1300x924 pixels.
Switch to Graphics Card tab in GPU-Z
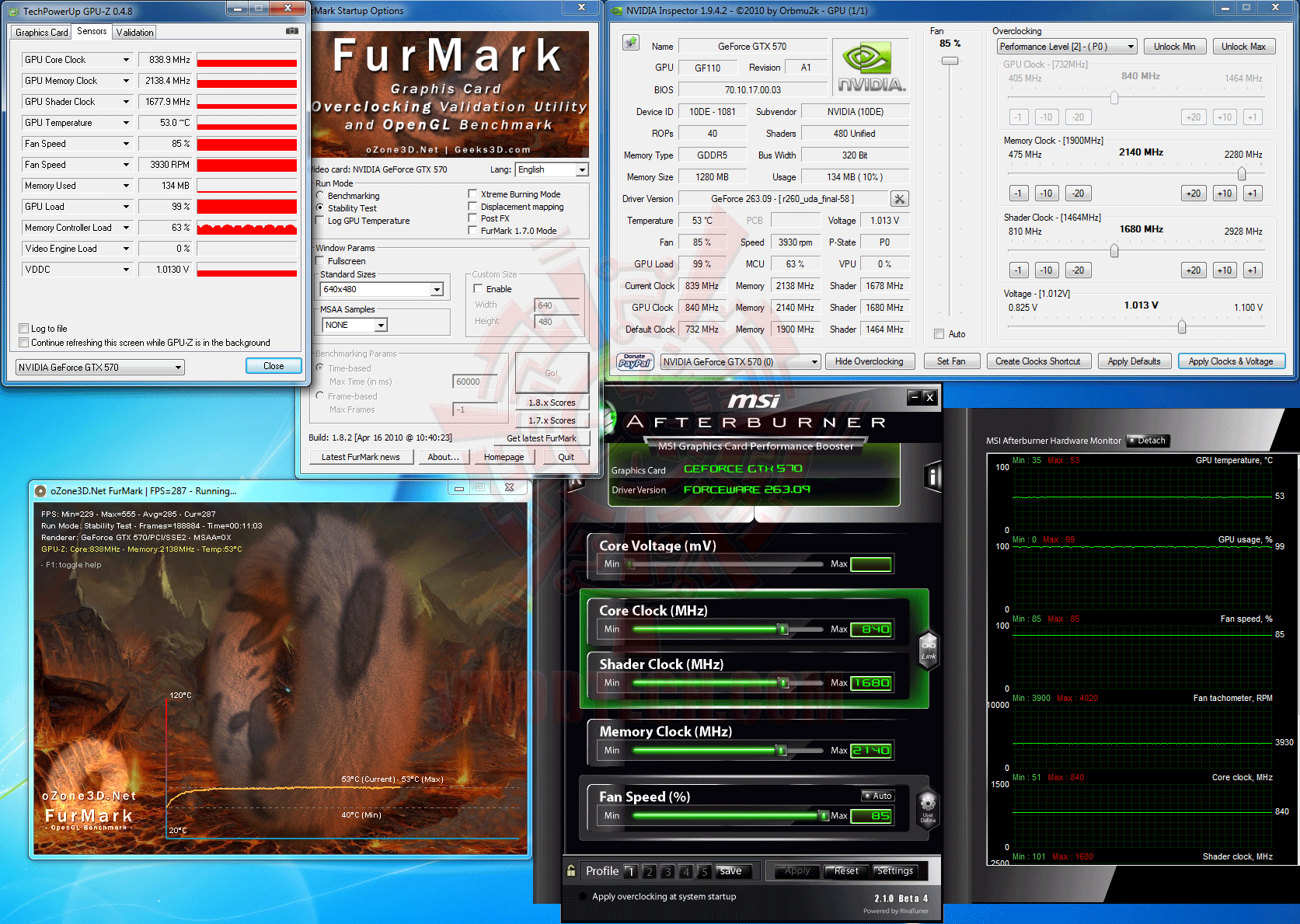tap(42, 33)
